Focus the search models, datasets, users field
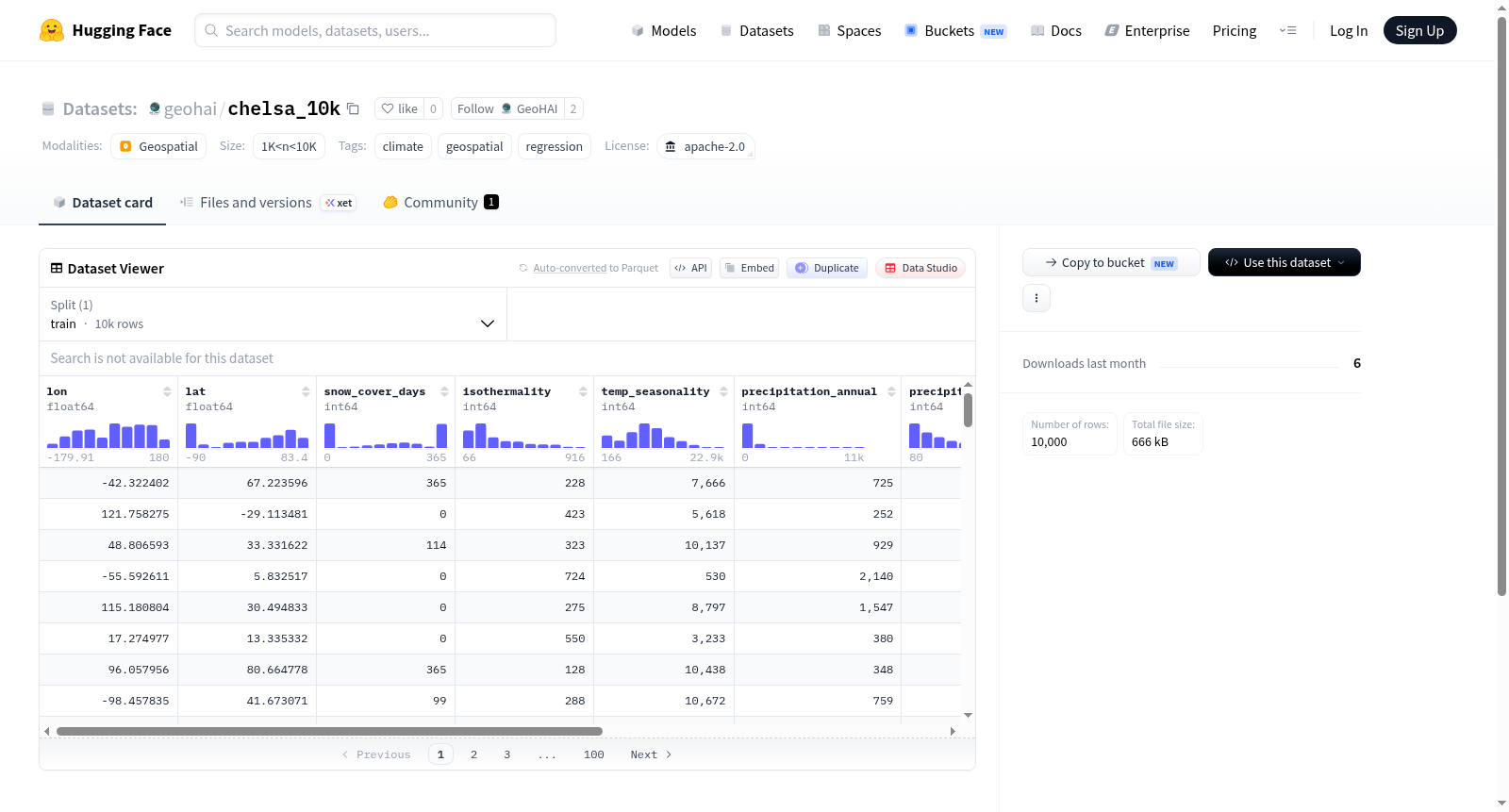1509x812 pixels. (x=375, y=30)
